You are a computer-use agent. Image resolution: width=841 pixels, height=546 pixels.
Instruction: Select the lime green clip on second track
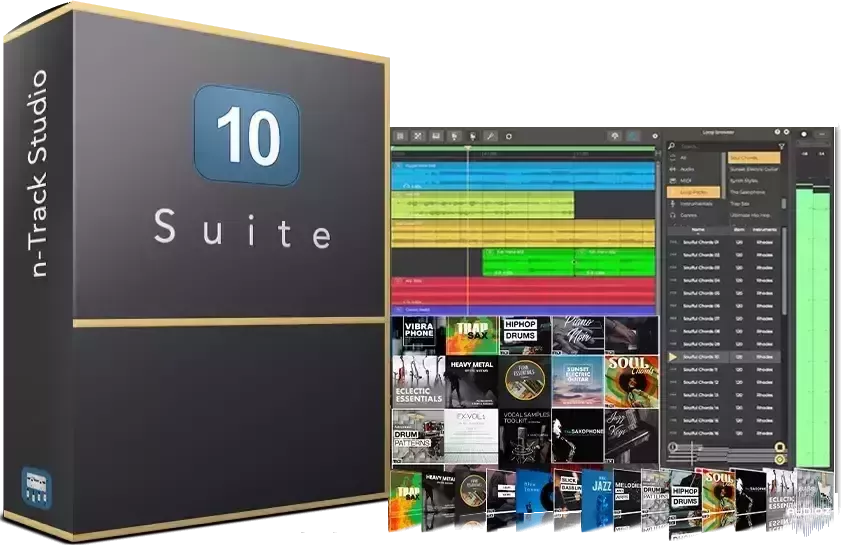click(483, 205)
